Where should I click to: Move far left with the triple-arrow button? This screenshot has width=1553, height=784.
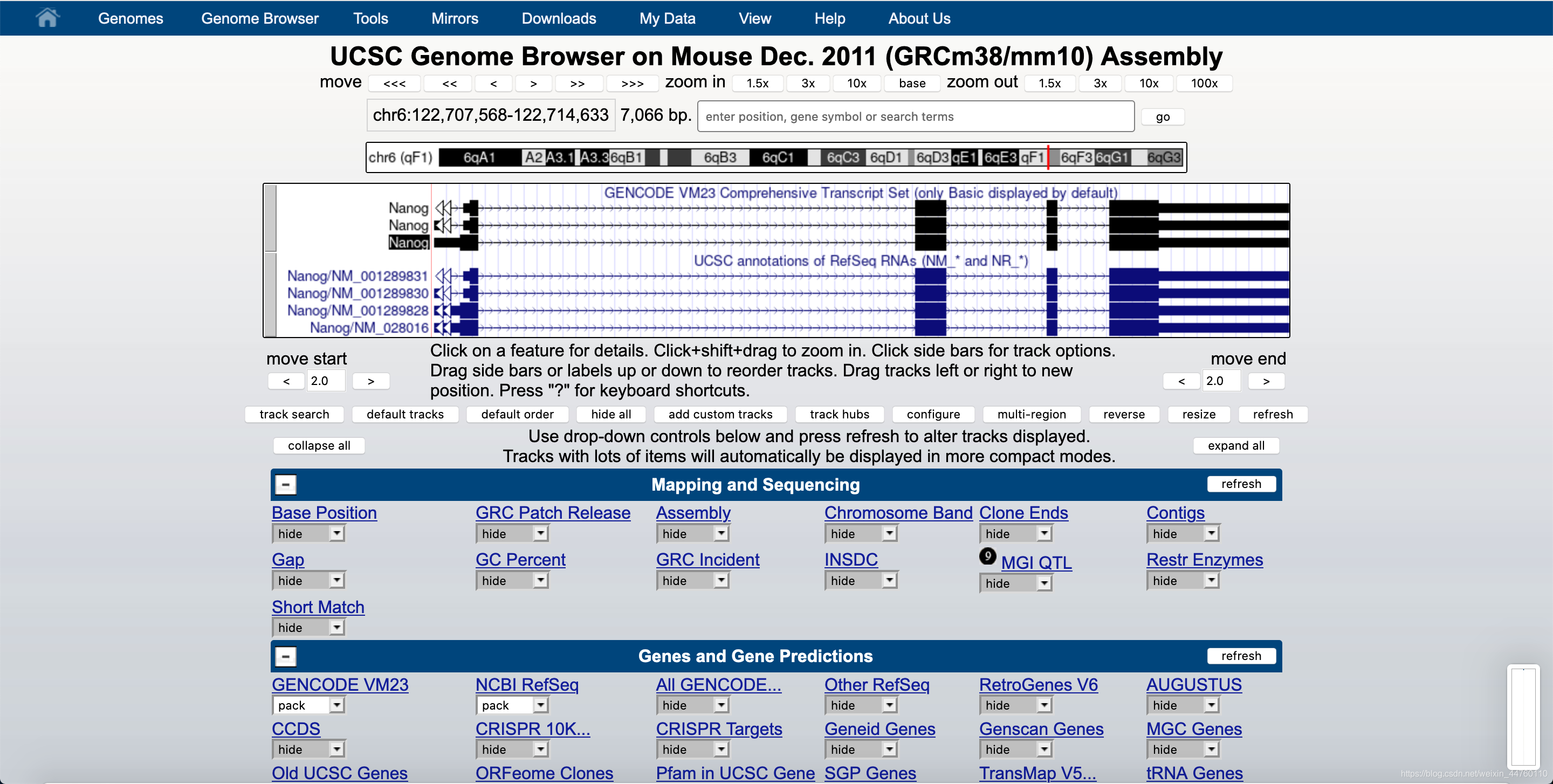click(x=394, y=83)
